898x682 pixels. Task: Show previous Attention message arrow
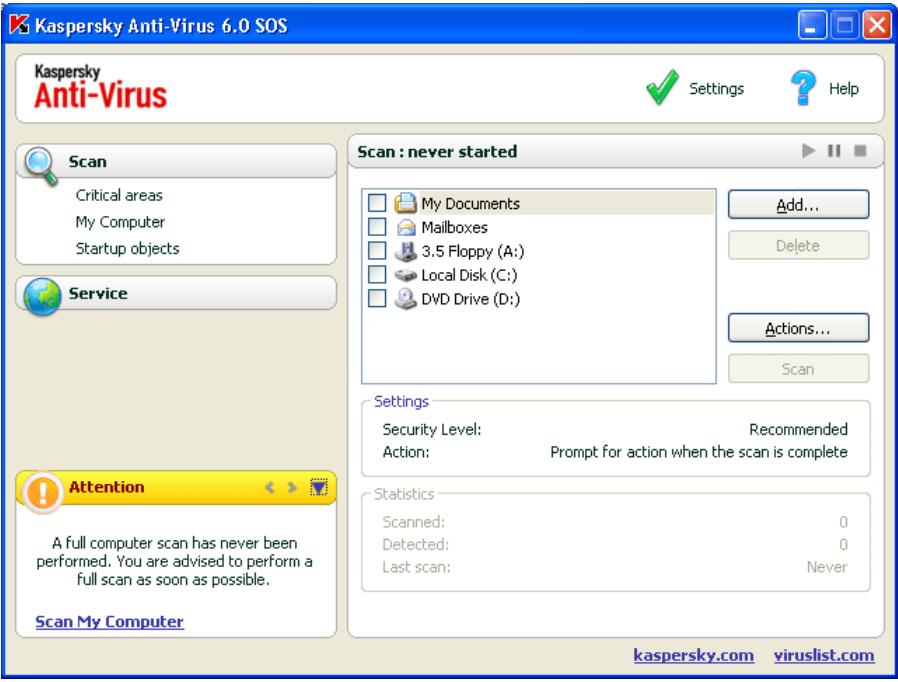tap(269, 487)
